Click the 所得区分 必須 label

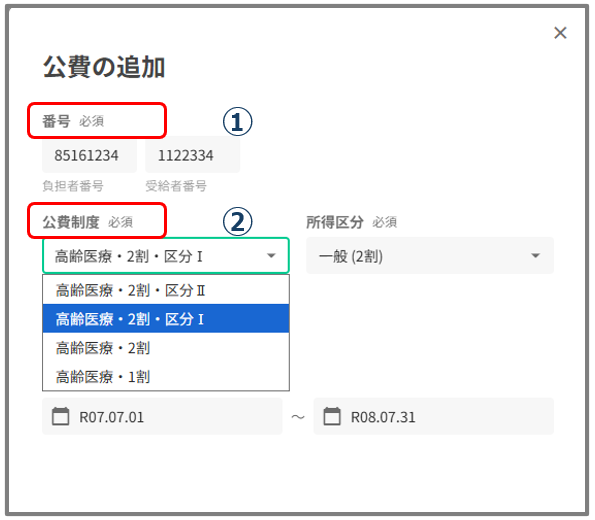351,222
